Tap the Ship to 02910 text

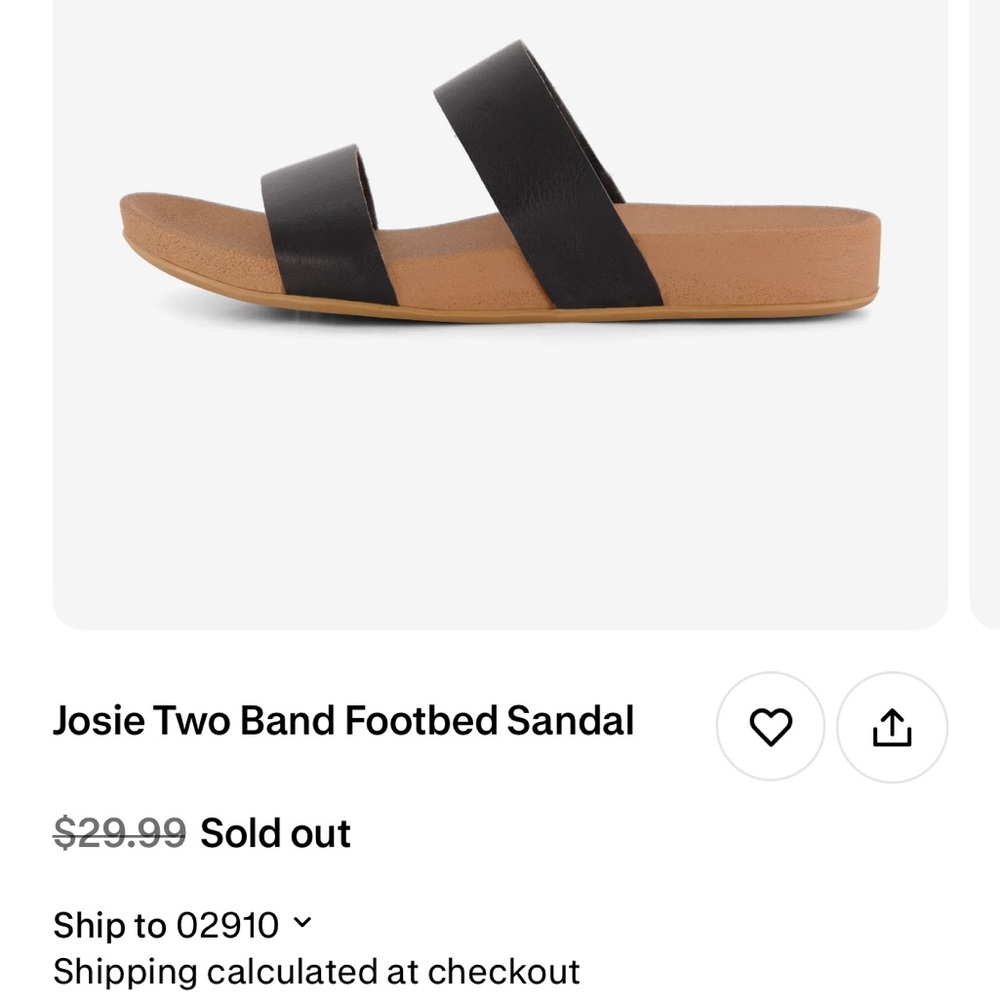[165, 926]
